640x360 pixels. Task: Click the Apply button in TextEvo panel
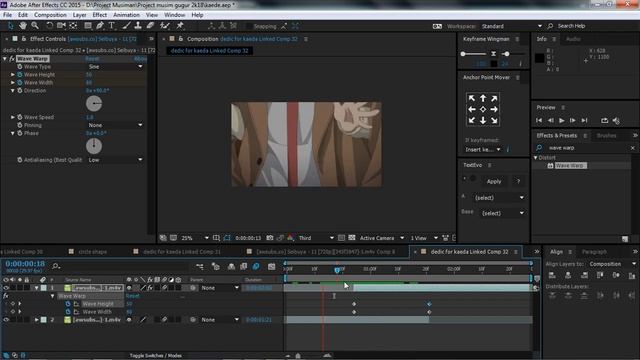pos(493,181)
